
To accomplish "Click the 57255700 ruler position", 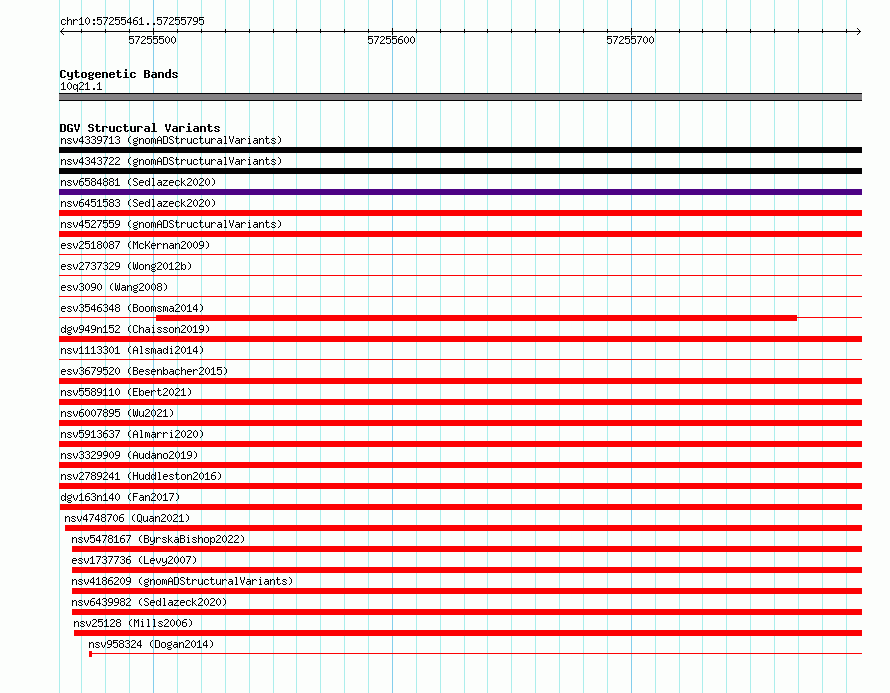I will [631, 40].
